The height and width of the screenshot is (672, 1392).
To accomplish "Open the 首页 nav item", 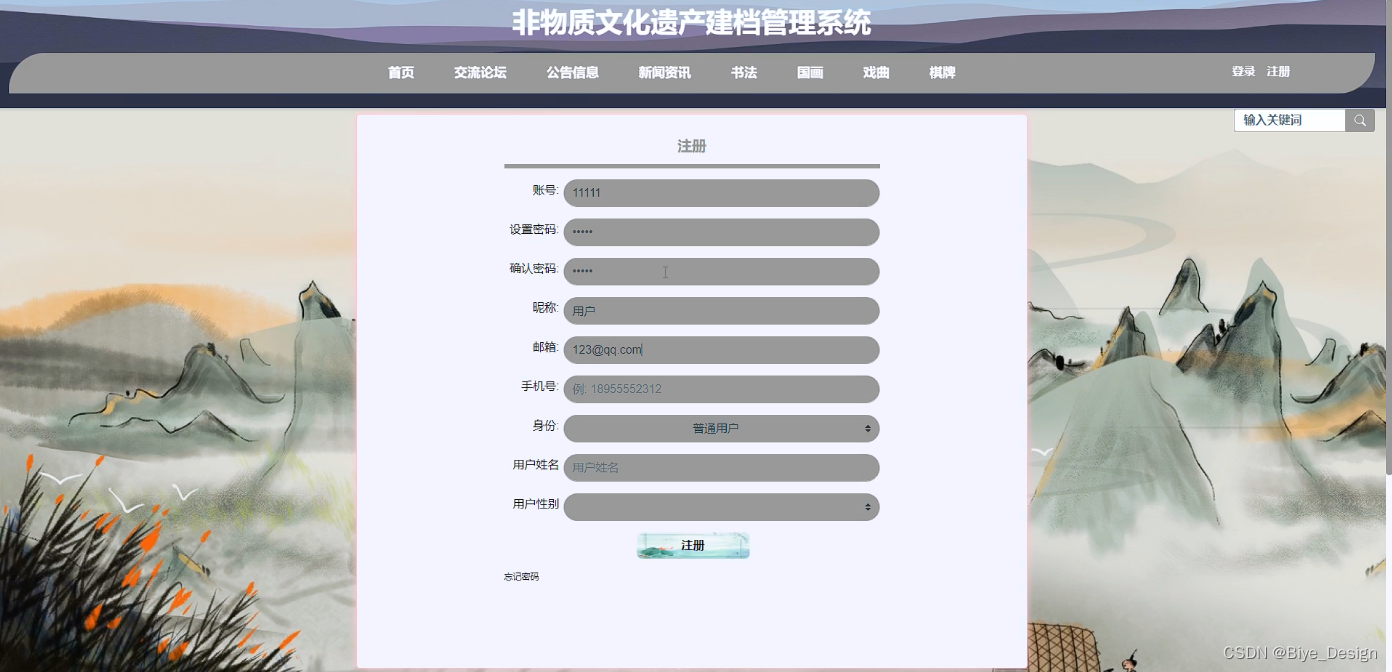I will point(401,73).
